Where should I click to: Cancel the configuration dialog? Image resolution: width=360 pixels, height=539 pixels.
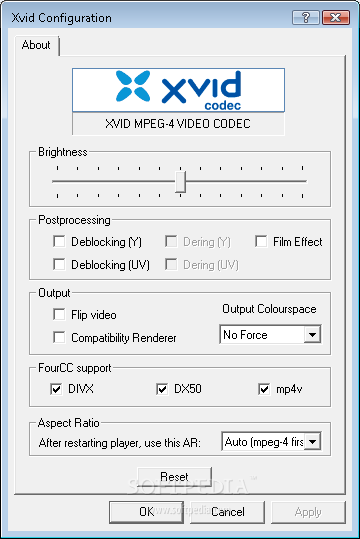228,512
